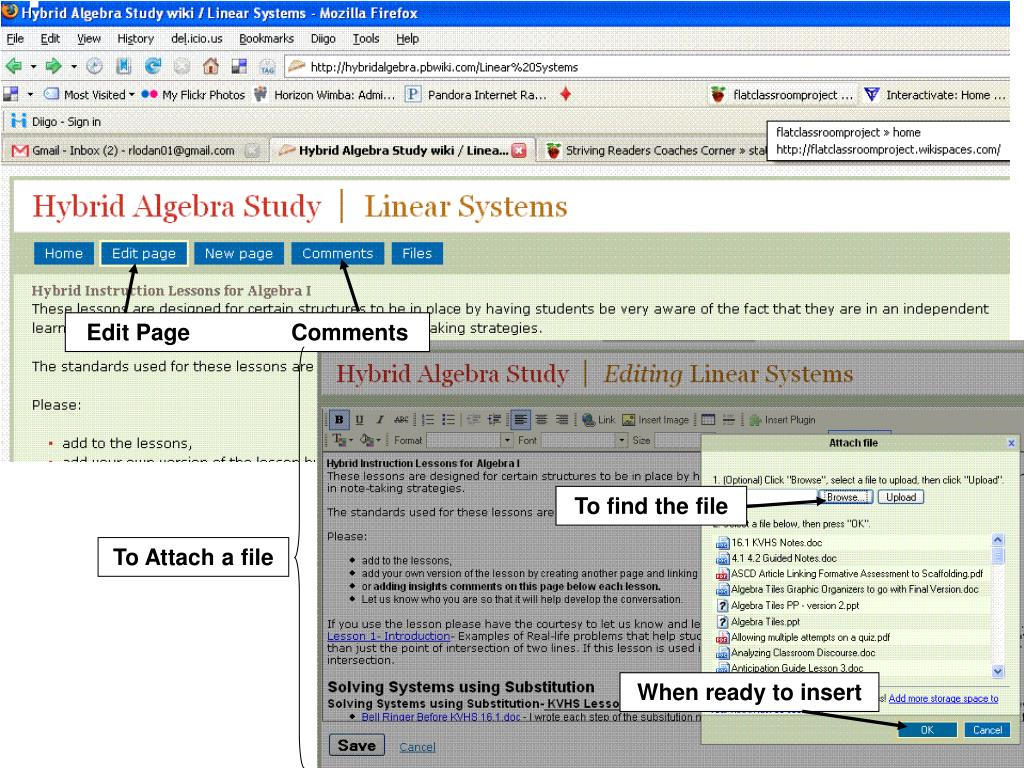Image resolution: width=1024 pixels, height=768 pixels.
Task: Click the TAG icon in the navigation toolbar
Action: point(268,66)
